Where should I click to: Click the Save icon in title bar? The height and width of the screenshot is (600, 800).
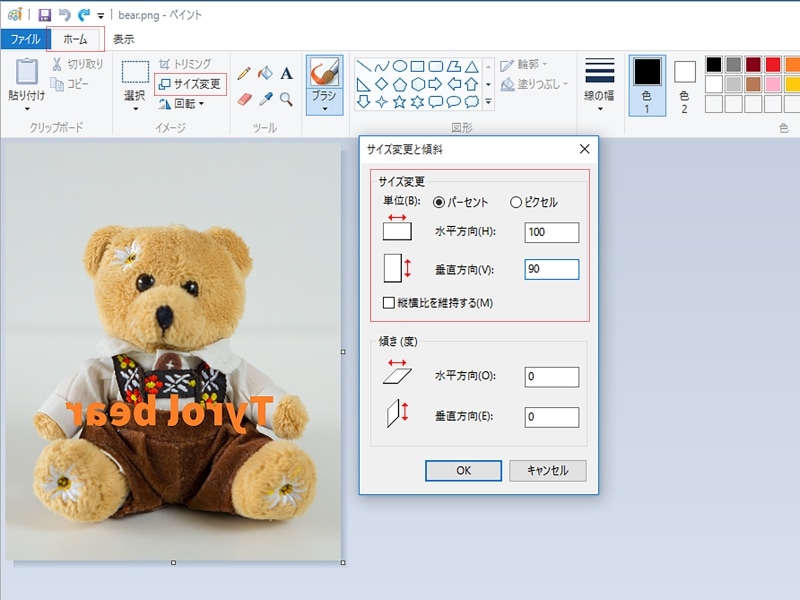45,15
